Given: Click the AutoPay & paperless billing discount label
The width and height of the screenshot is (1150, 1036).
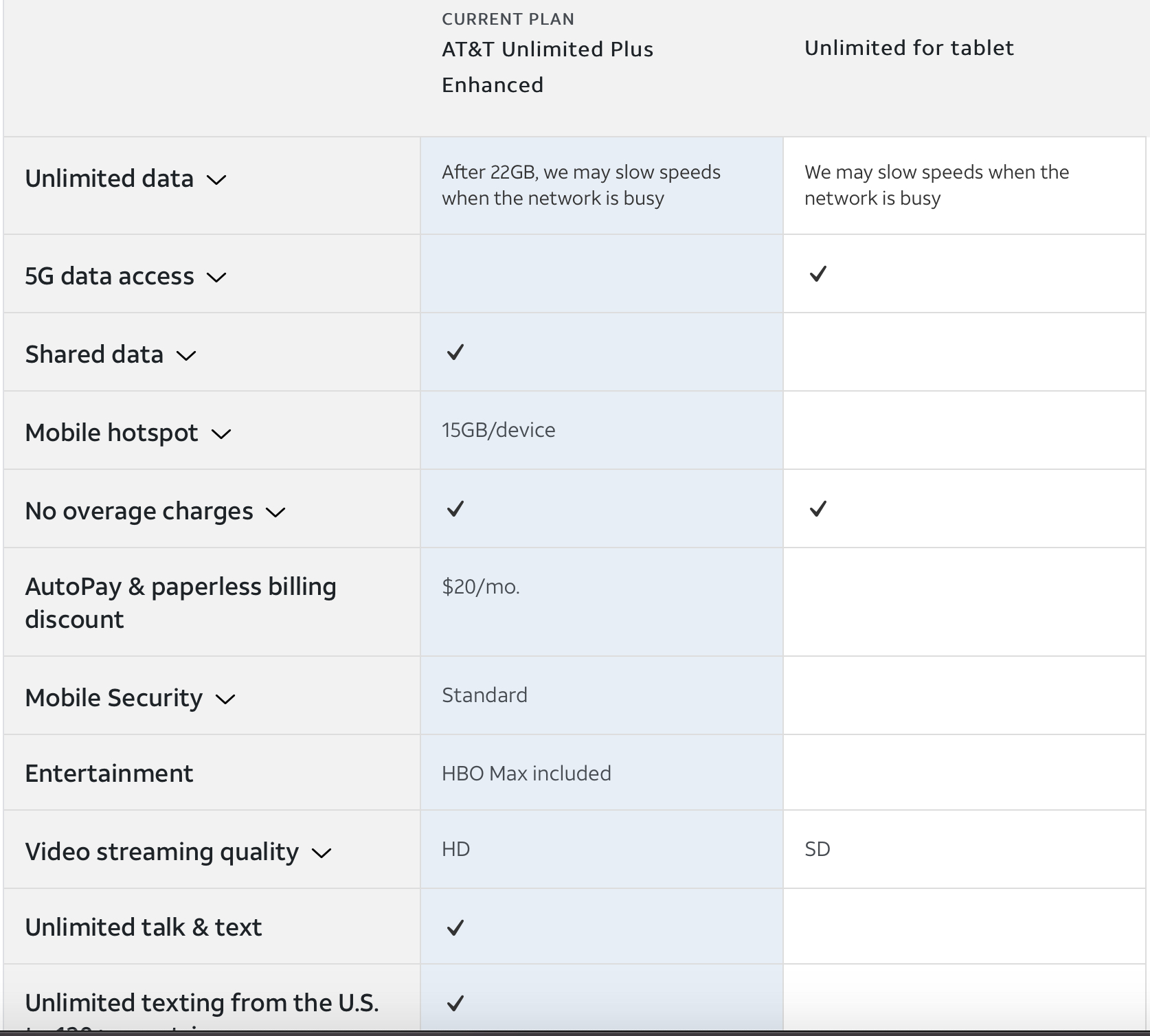Looking at the screenshot, I should click(x=180, y=603).
